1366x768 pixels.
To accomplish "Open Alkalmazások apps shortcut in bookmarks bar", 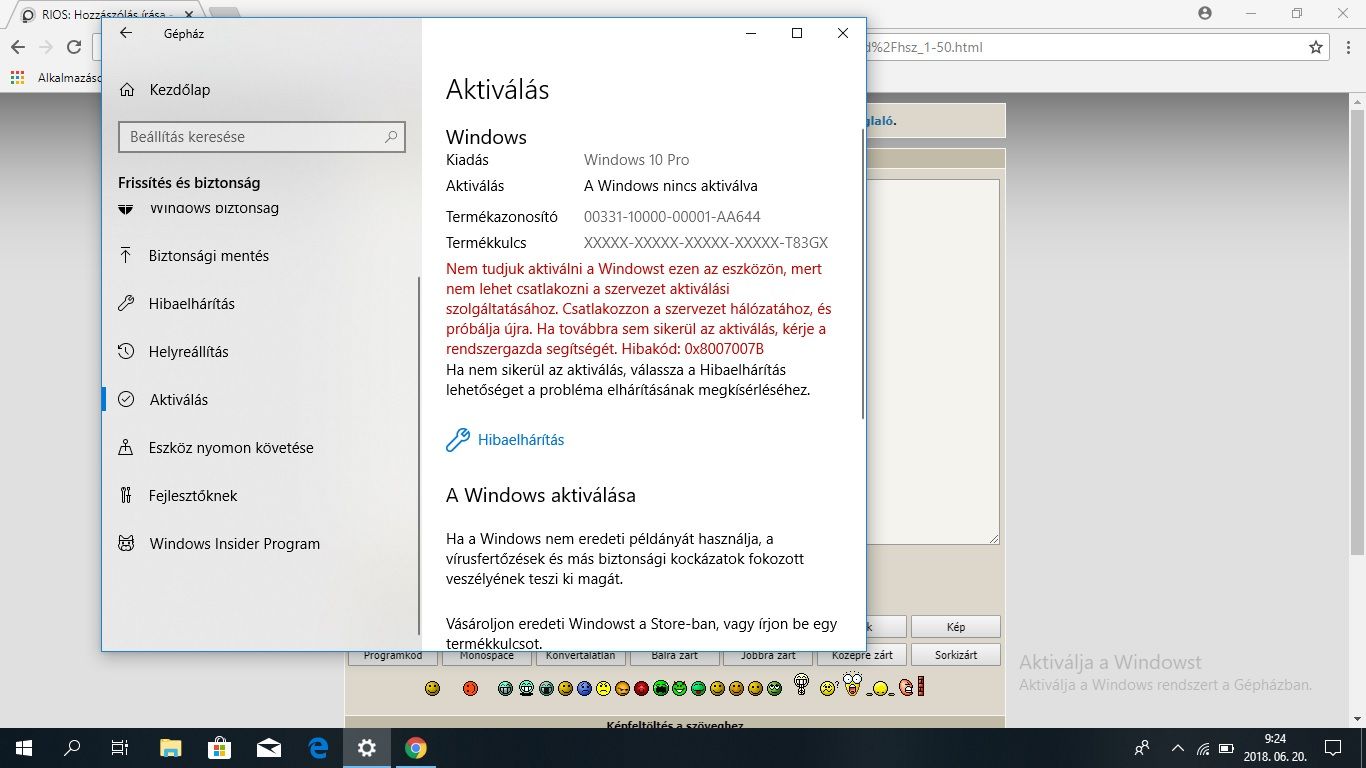I will 54,77.
